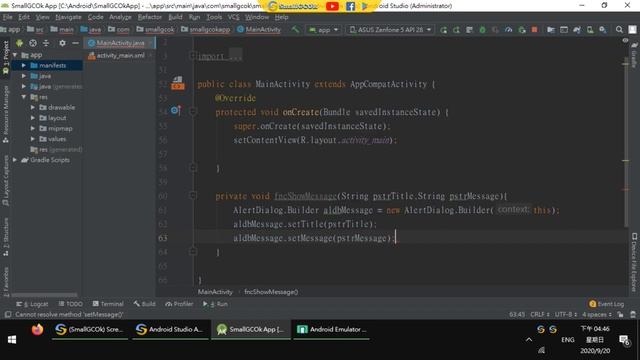640x360 pixels.
Task: Open the TODO tool window
Action: (x=71, y=304)
